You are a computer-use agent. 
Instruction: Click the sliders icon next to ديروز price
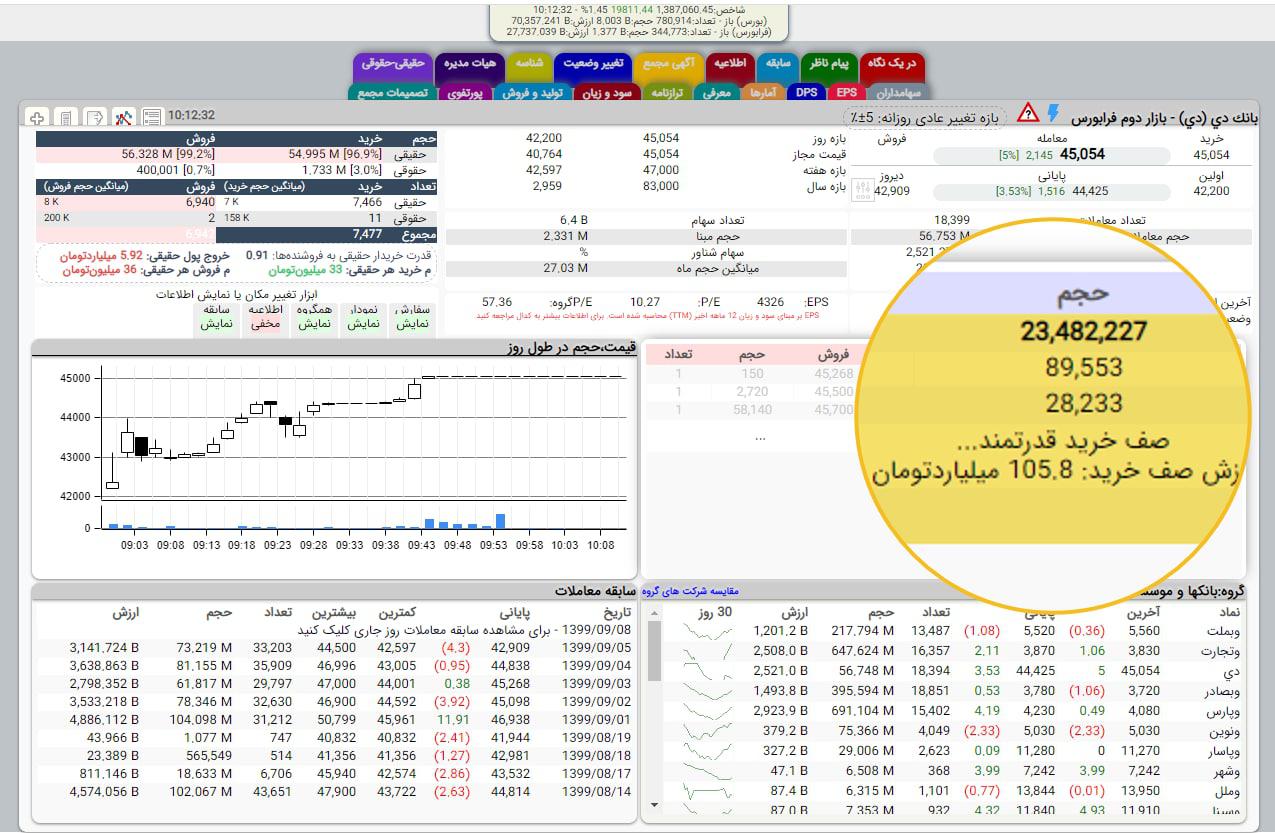click(861, 190)
